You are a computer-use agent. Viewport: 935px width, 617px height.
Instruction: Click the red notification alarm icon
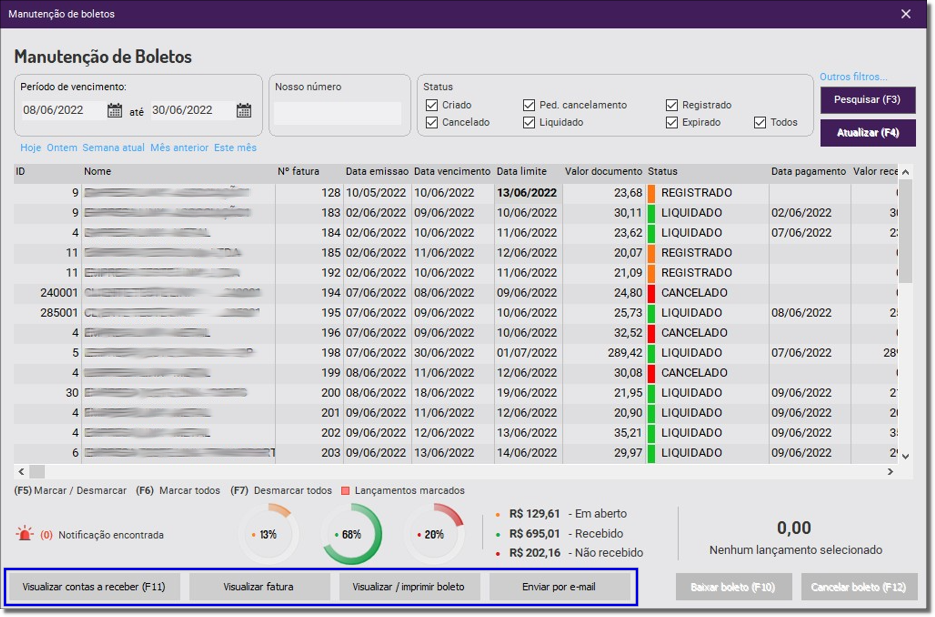click(24, 534)
